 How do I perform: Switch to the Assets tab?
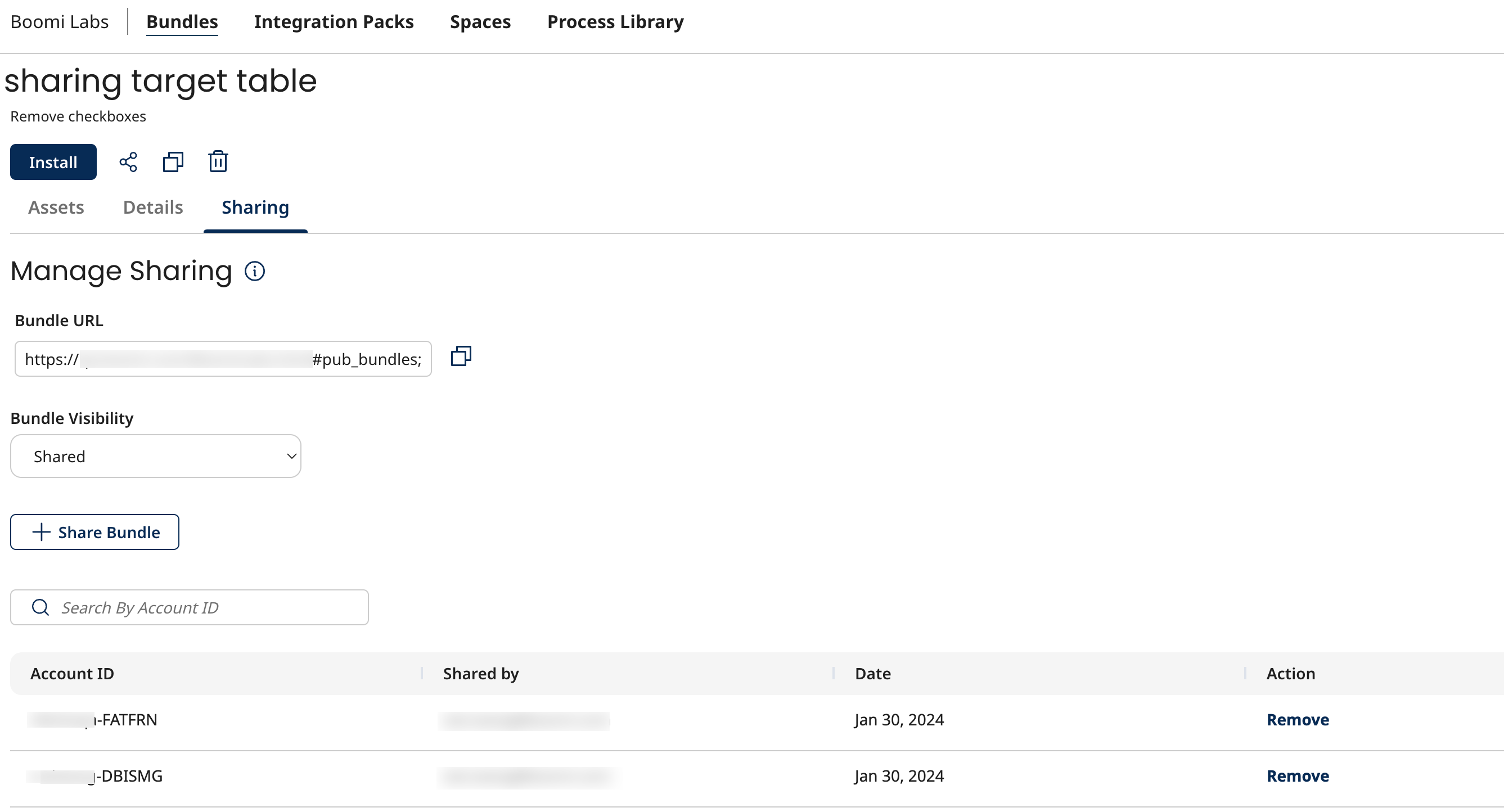[x=56, y=207]
